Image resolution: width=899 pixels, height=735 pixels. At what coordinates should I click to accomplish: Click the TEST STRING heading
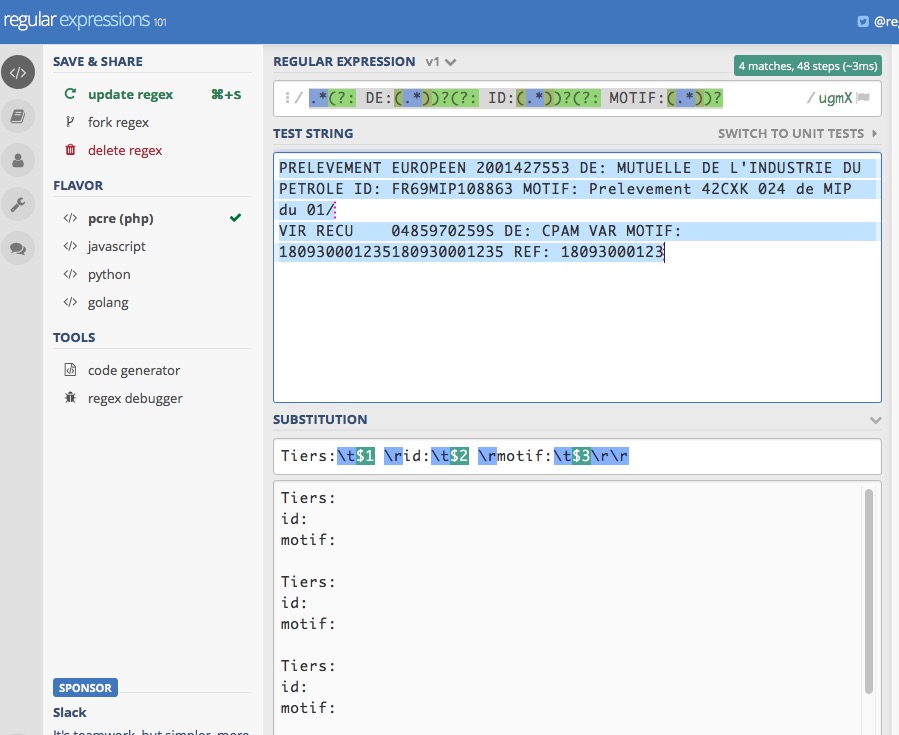[313, 134]
